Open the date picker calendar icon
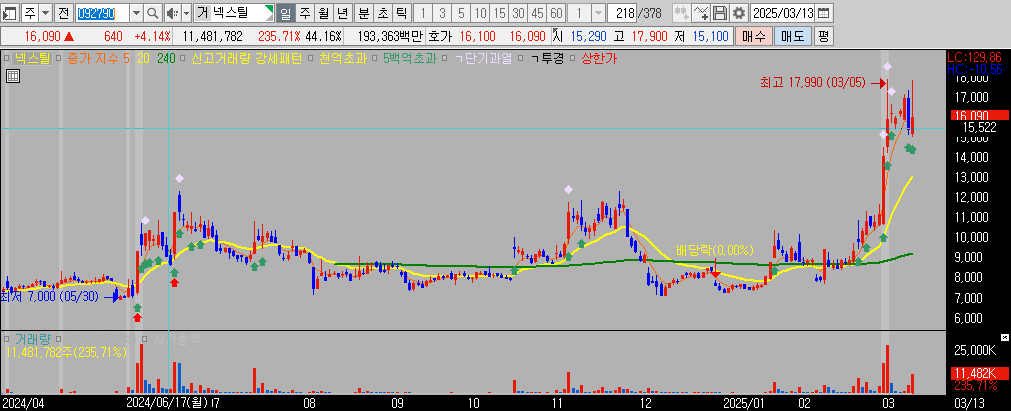The image size is (1011, 411). click(x=824, y=12)
